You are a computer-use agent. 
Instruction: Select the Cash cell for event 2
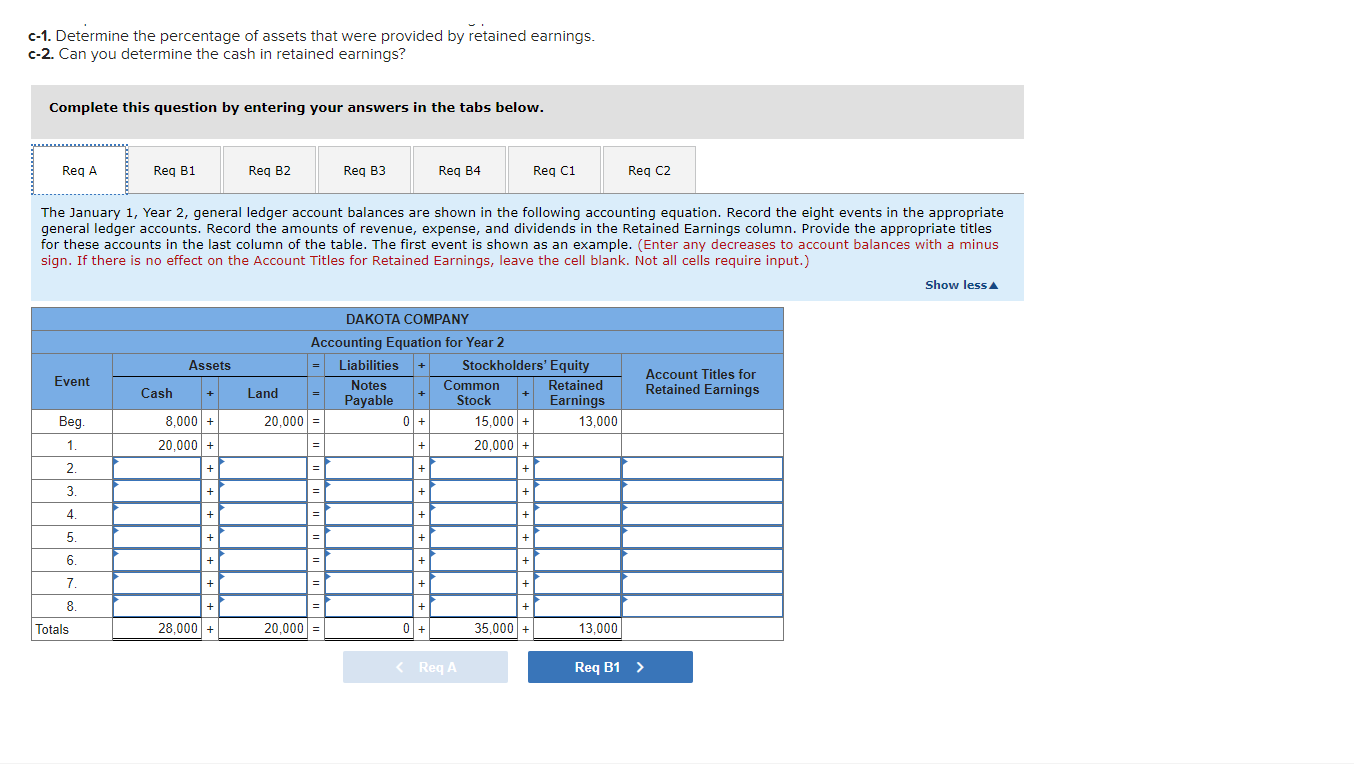157,468
